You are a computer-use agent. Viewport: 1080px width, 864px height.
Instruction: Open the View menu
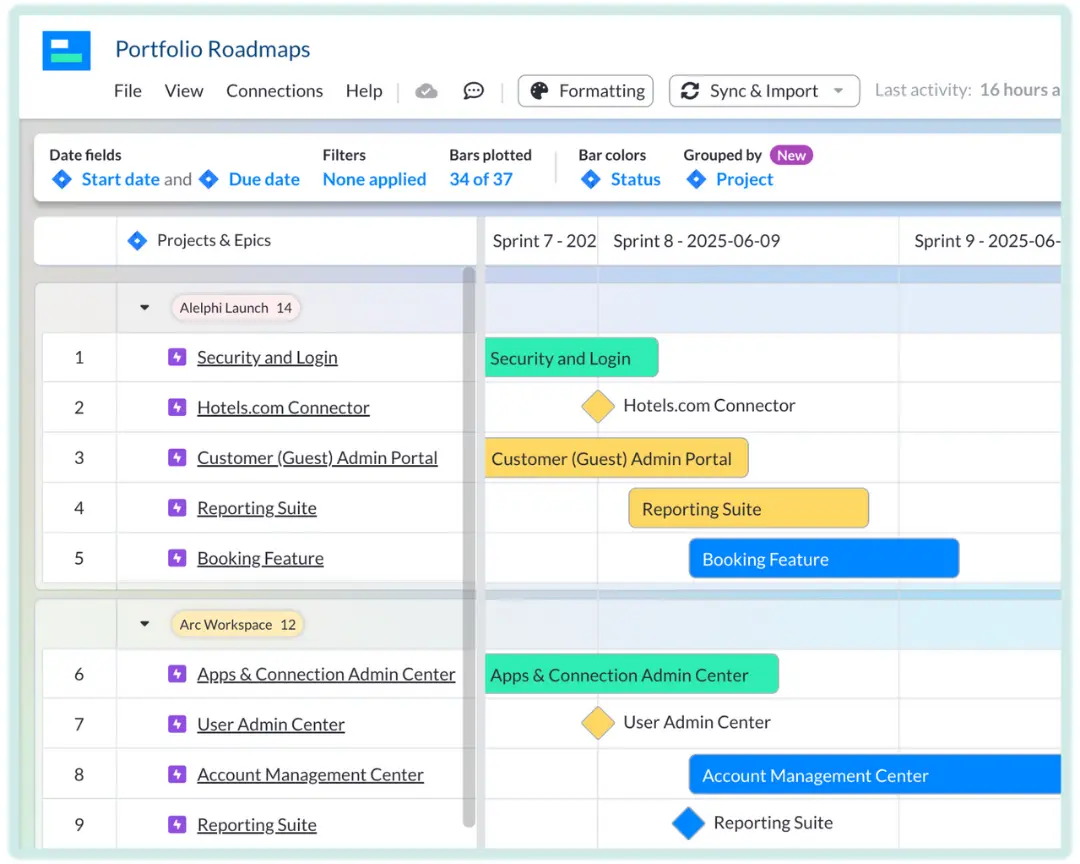coord(184,91)
